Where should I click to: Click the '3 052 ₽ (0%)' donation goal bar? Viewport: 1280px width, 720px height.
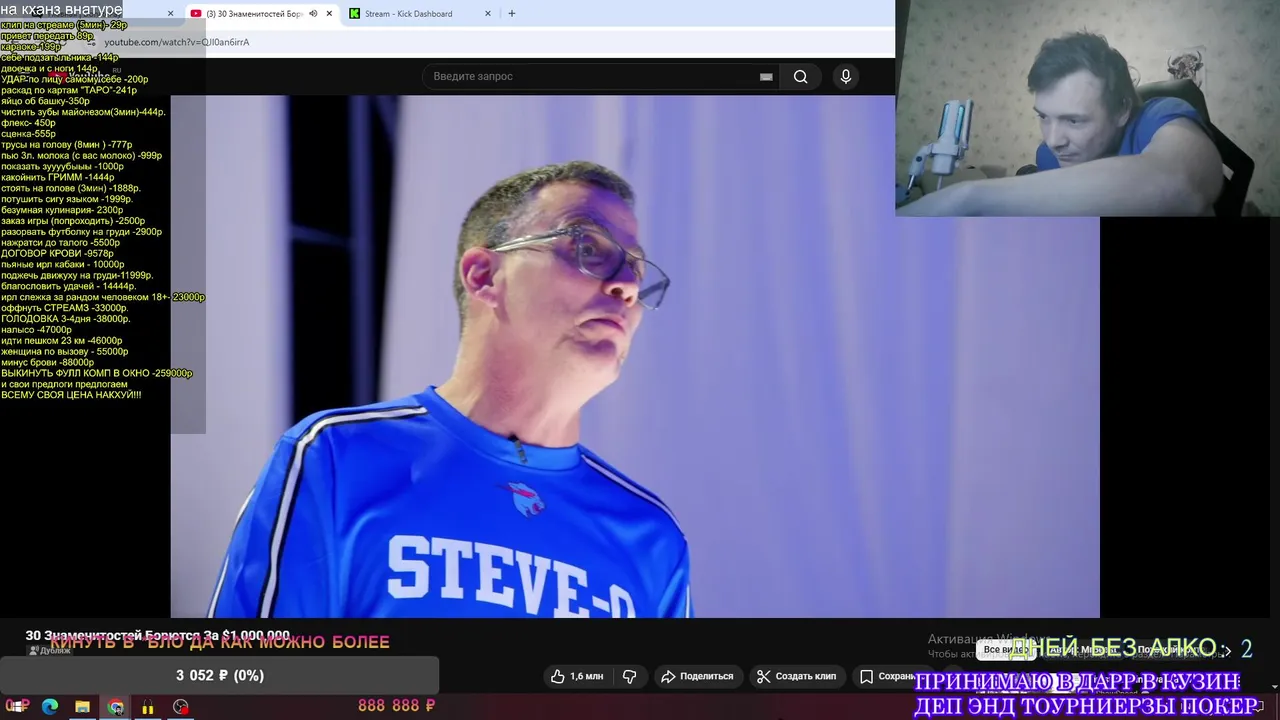coord(219,675)
